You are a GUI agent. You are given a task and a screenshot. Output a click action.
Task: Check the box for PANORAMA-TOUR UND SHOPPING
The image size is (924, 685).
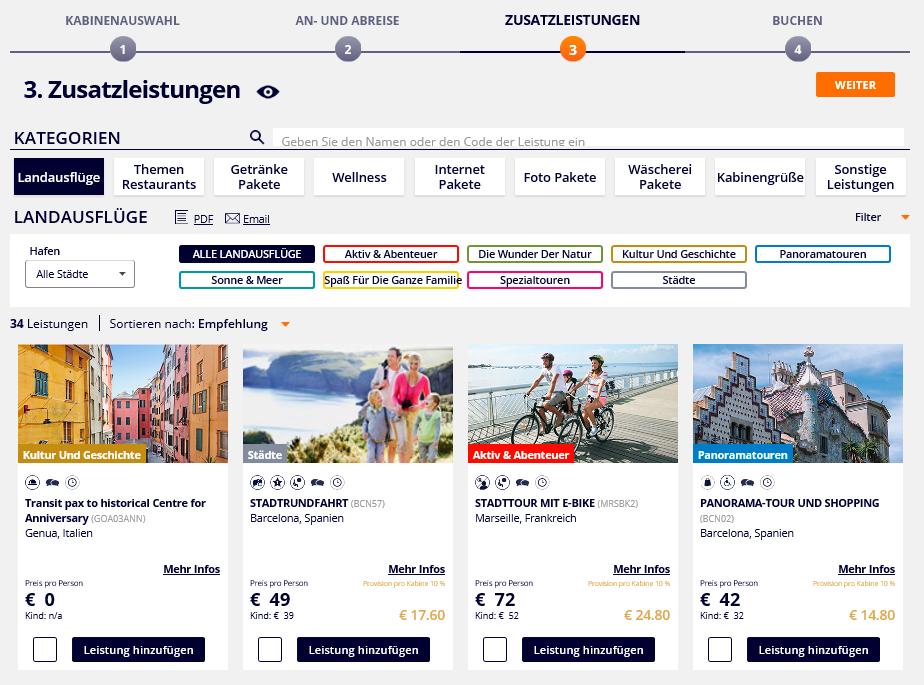[x=720, y=650]
